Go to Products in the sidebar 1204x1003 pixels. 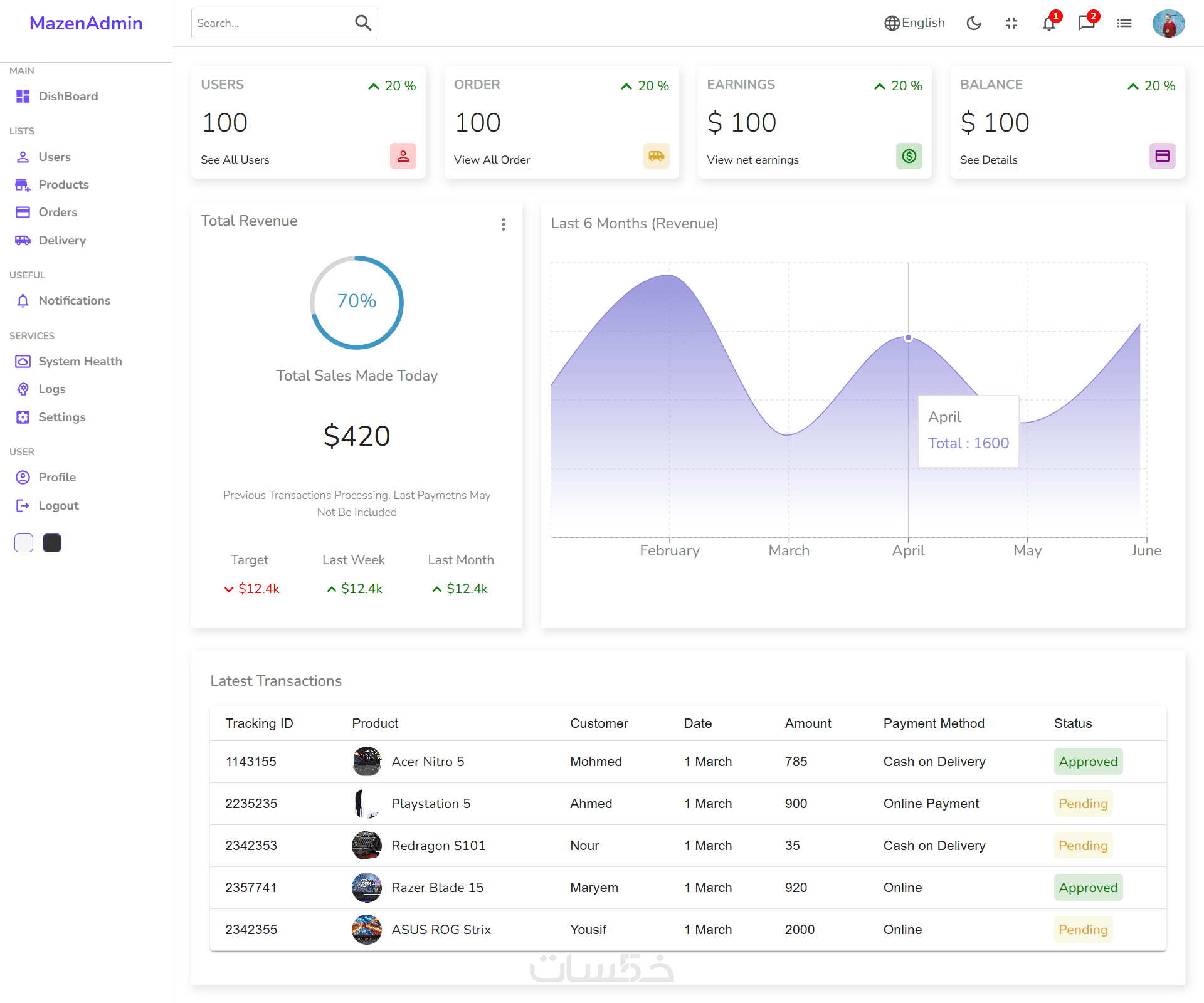(x=63, y=185)
